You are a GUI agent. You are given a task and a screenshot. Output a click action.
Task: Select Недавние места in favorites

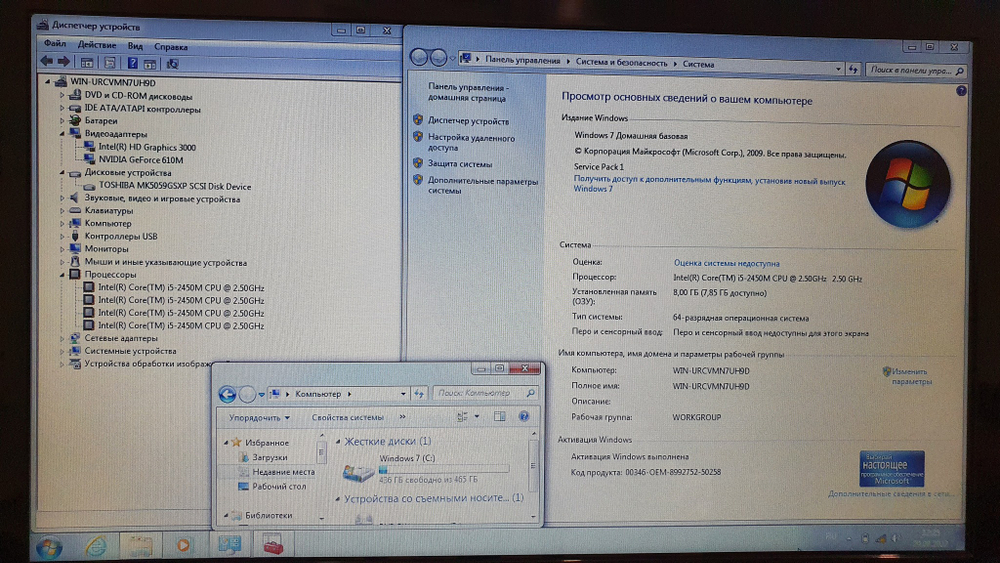click(x=283, y=472)
